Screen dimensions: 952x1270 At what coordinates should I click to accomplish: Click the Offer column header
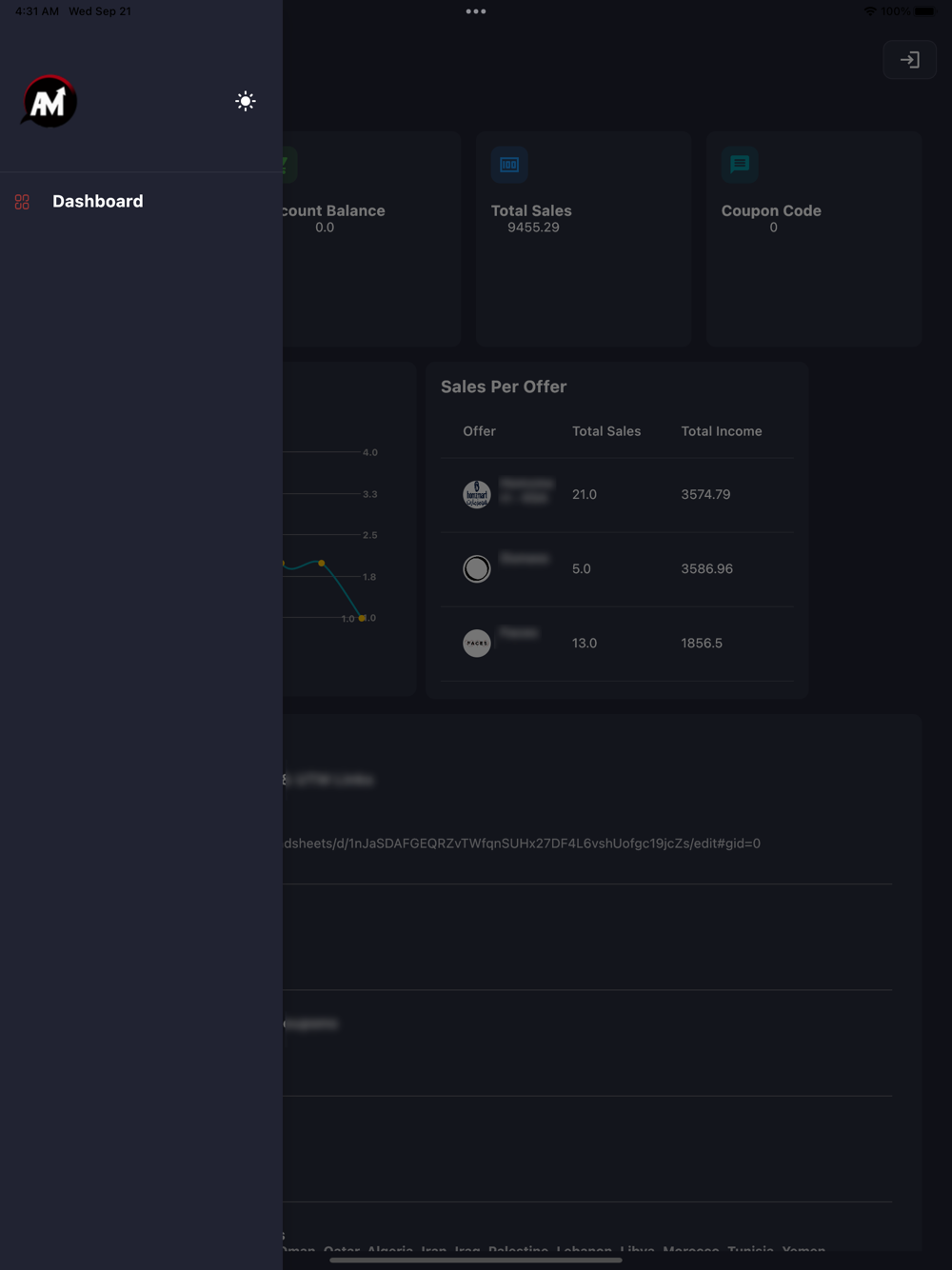click(x=479, y=431)
